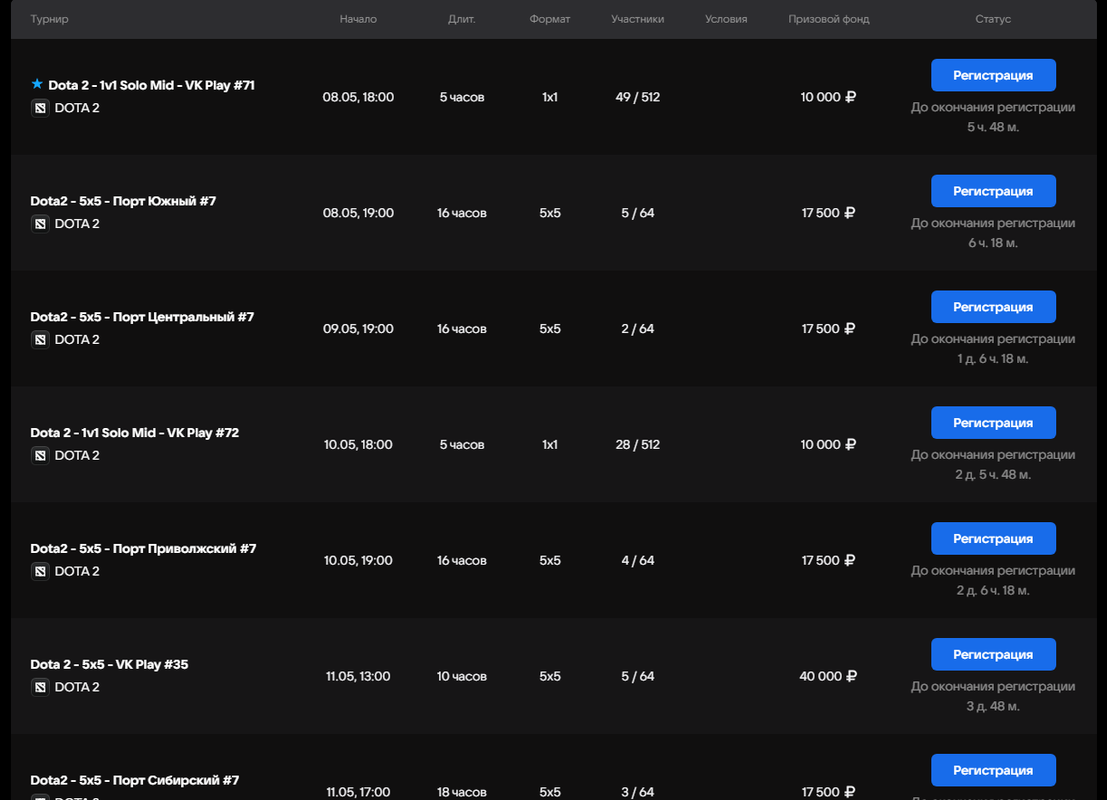
Task: Click the 5x5 format of VK Play #35
Action: coord(549,676)
